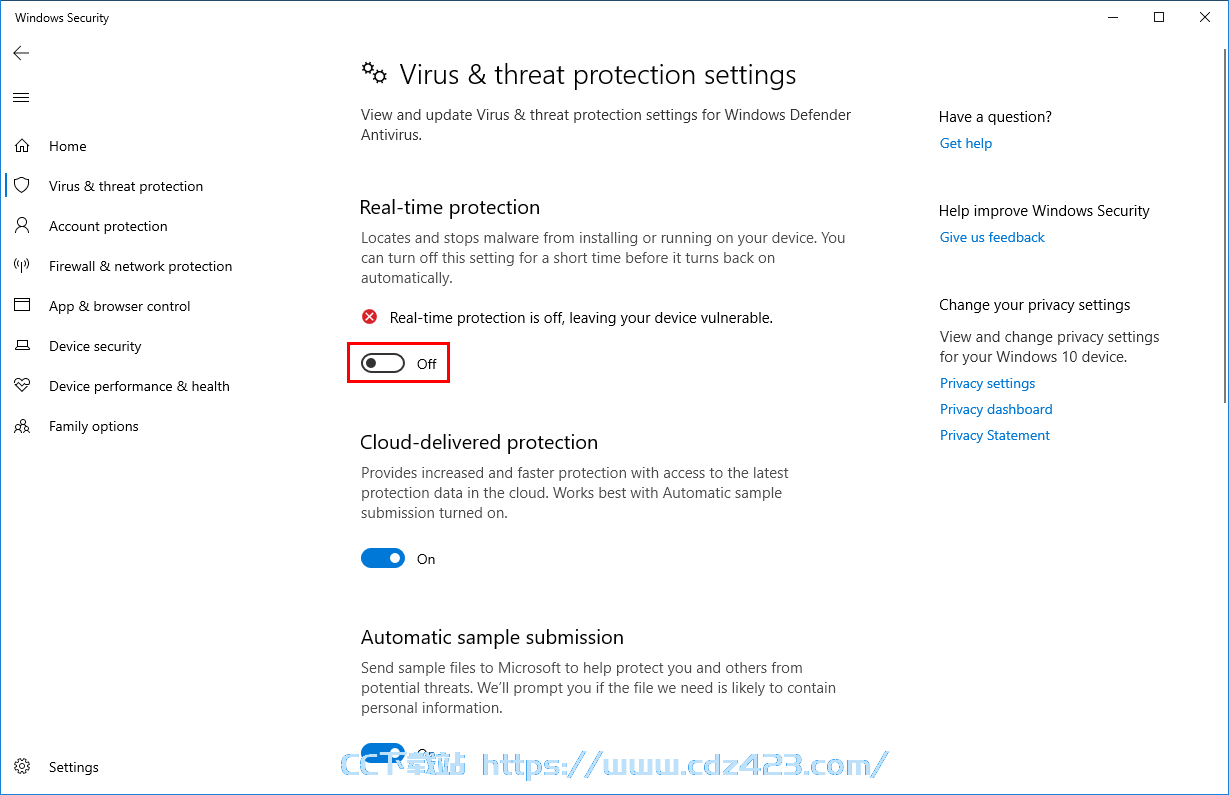Click the Give us feedback link
Screen dimensions: 1229x795
992,237
